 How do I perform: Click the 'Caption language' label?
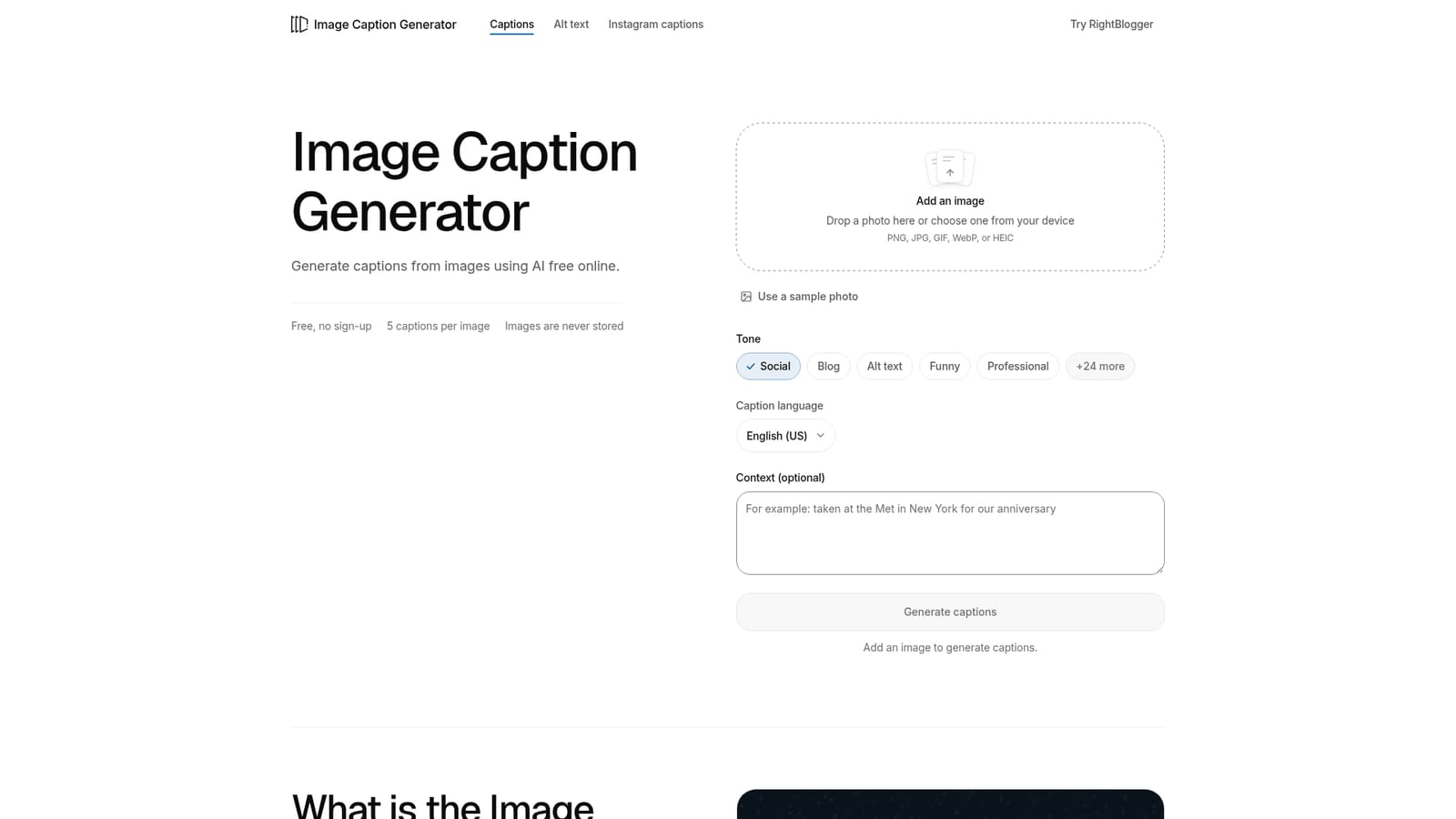pos(779,406)
